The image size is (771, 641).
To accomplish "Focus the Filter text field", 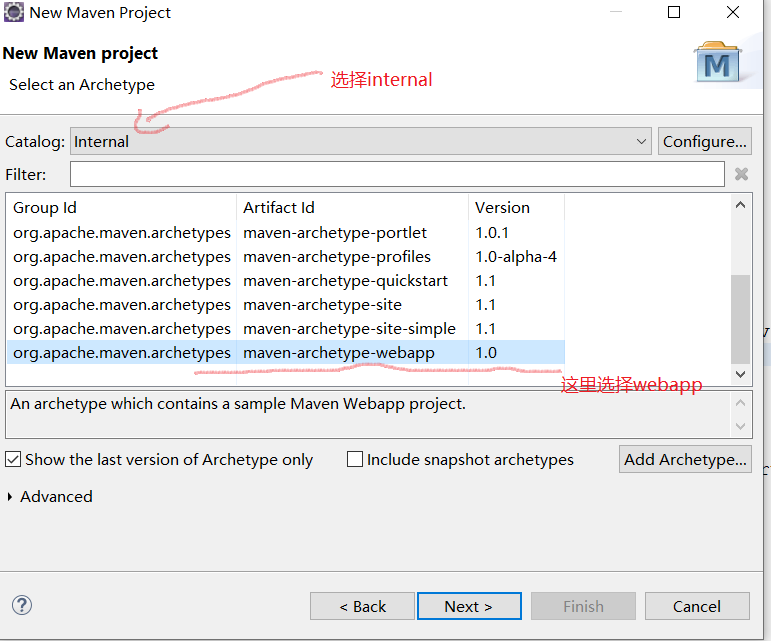I will (x=397, y=174).
